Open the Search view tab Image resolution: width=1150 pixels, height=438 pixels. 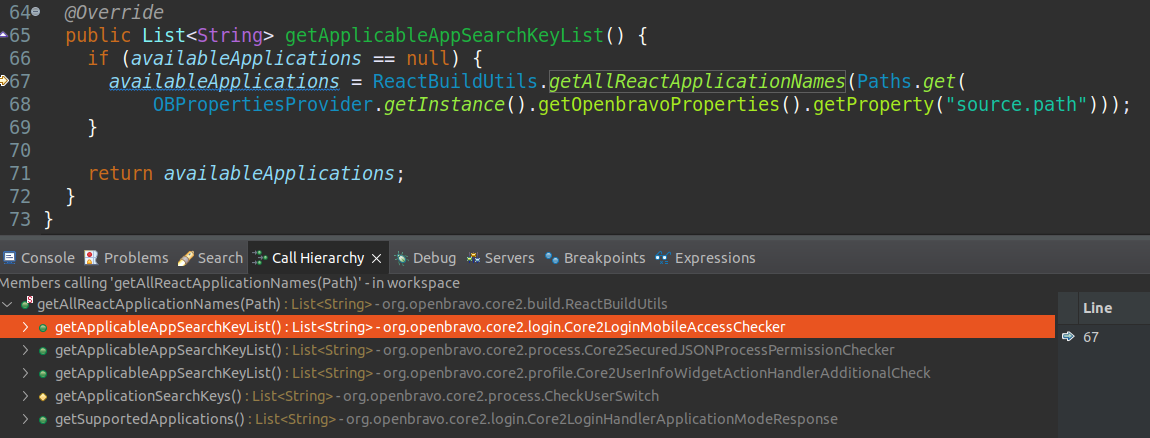point(210,258)
